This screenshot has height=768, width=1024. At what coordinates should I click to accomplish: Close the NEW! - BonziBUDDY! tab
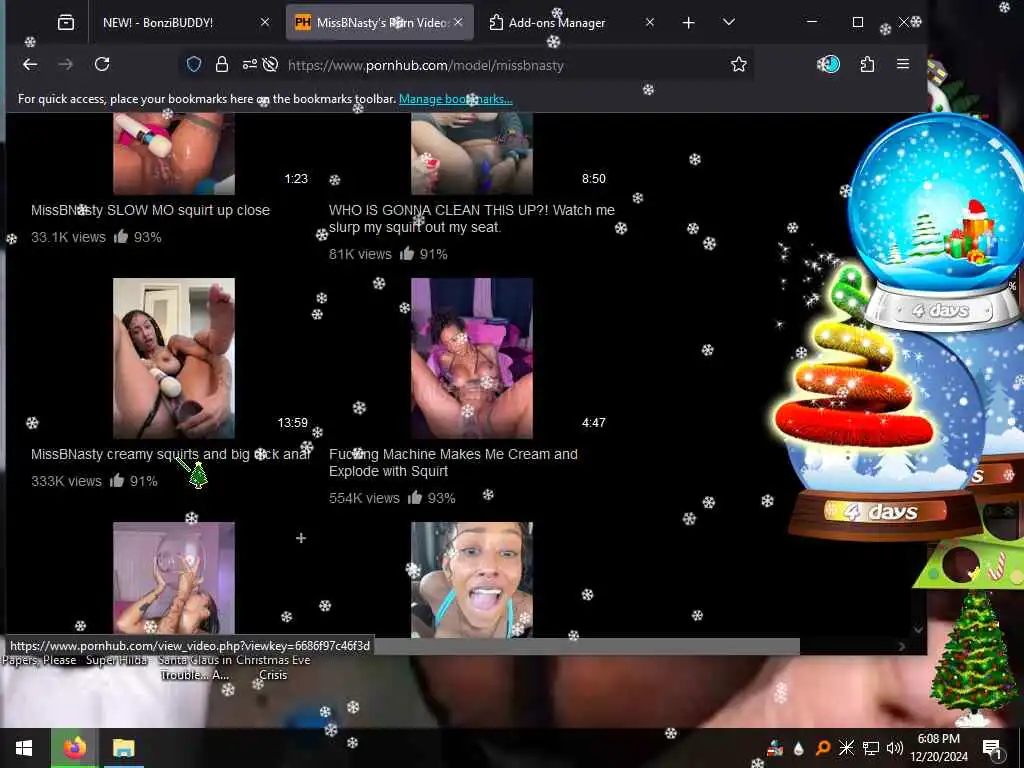pos(264,22)
